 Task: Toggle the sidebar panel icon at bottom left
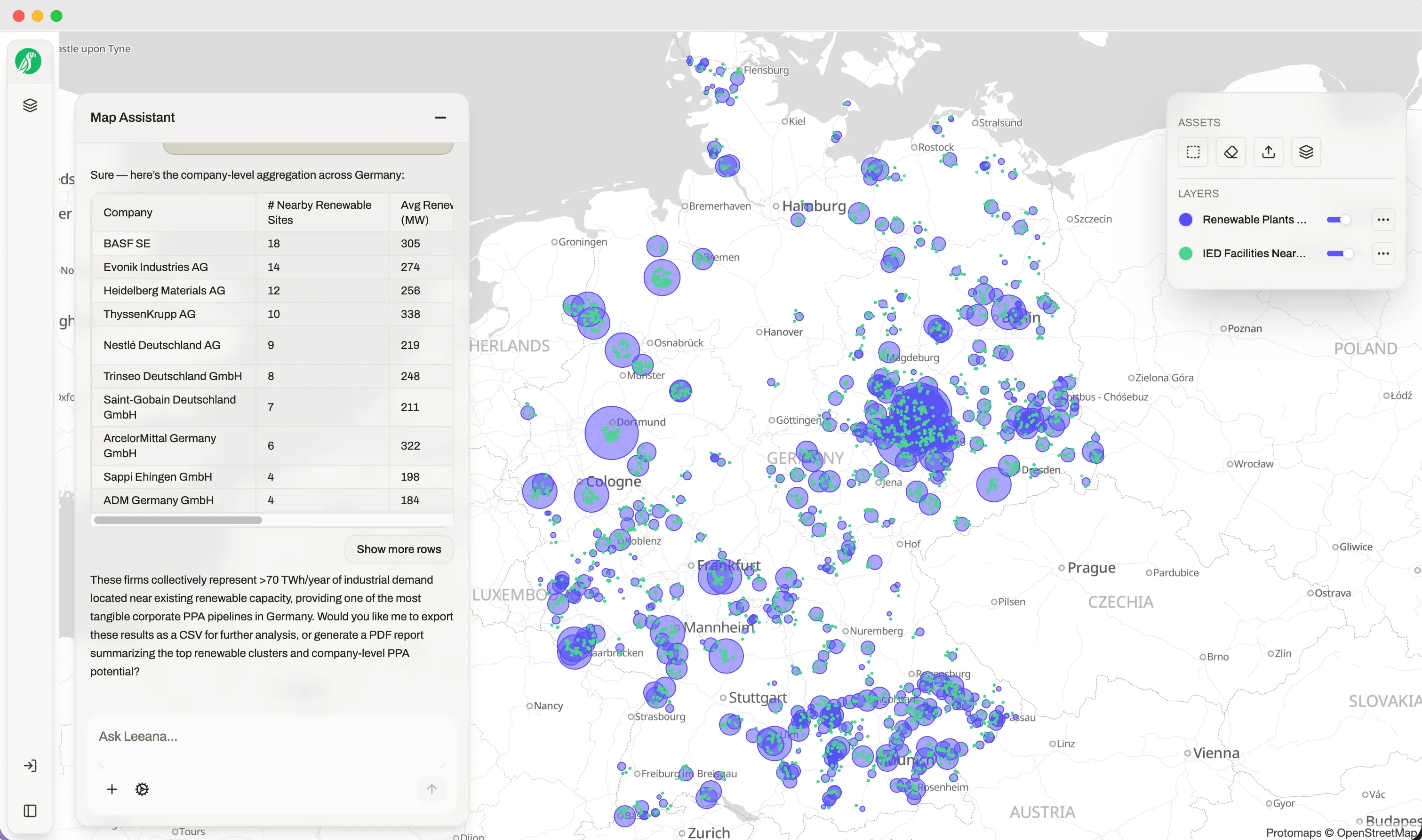(x=30, y=810)
